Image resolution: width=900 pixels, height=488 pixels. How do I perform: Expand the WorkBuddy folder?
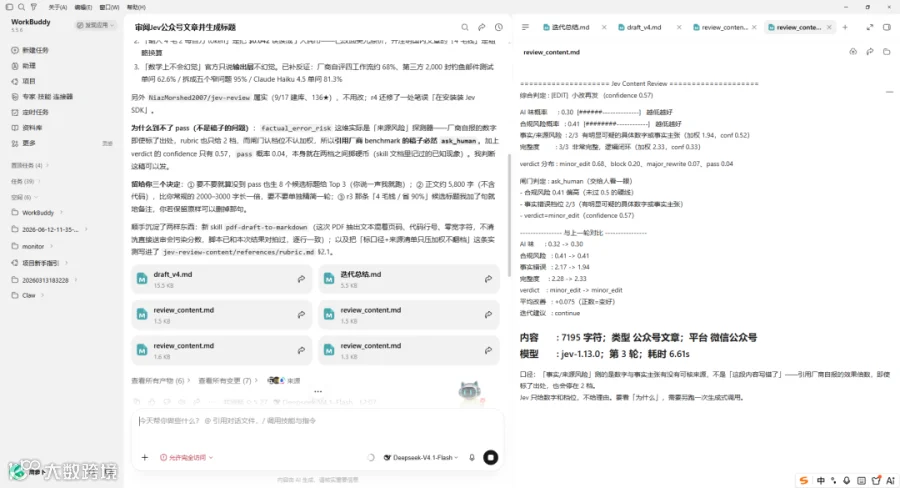(37, 212)
